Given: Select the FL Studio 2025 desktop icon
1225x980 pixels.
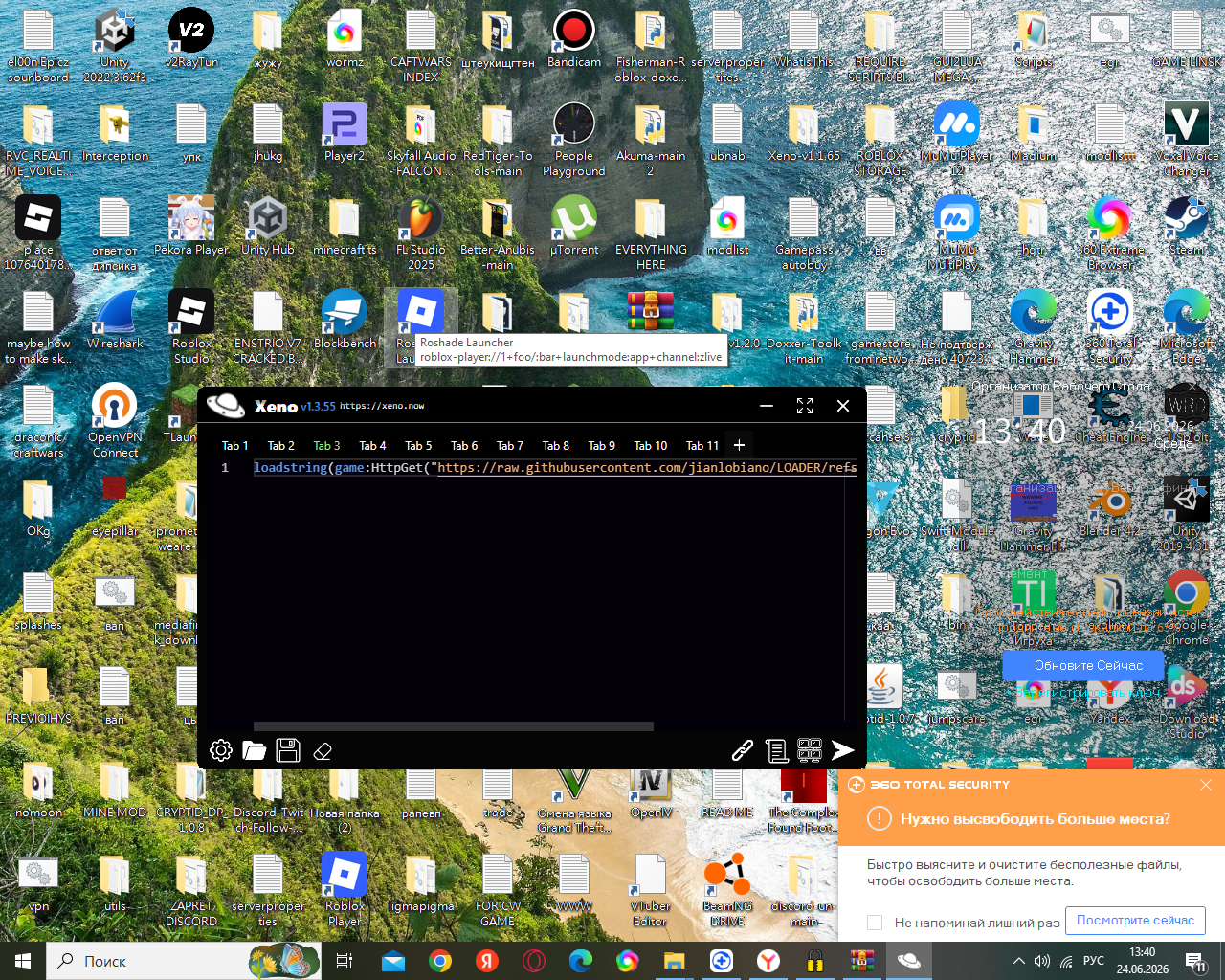Looking at the screenshot, I should click(421, 234).
